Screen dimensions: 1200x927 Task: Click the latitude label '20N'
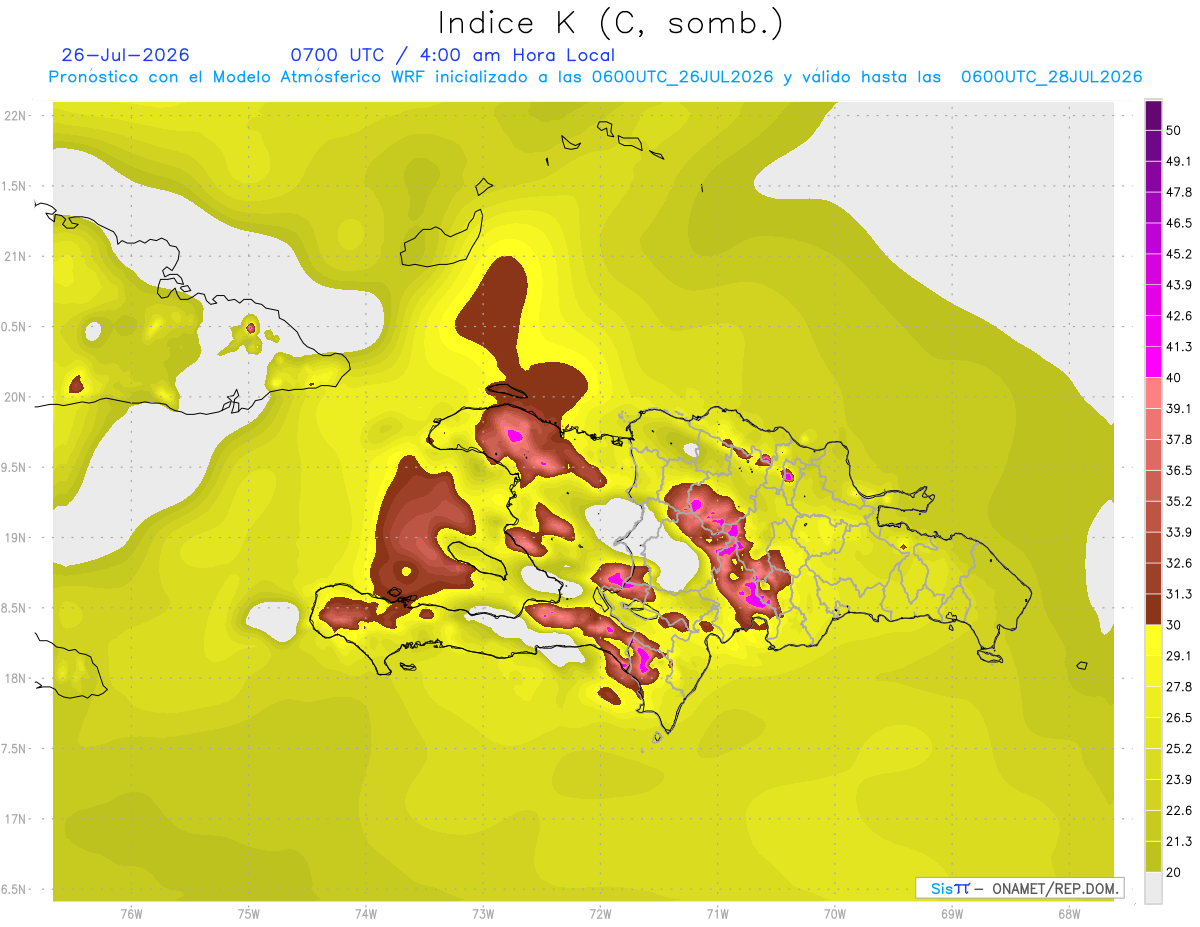coord(15,397)
